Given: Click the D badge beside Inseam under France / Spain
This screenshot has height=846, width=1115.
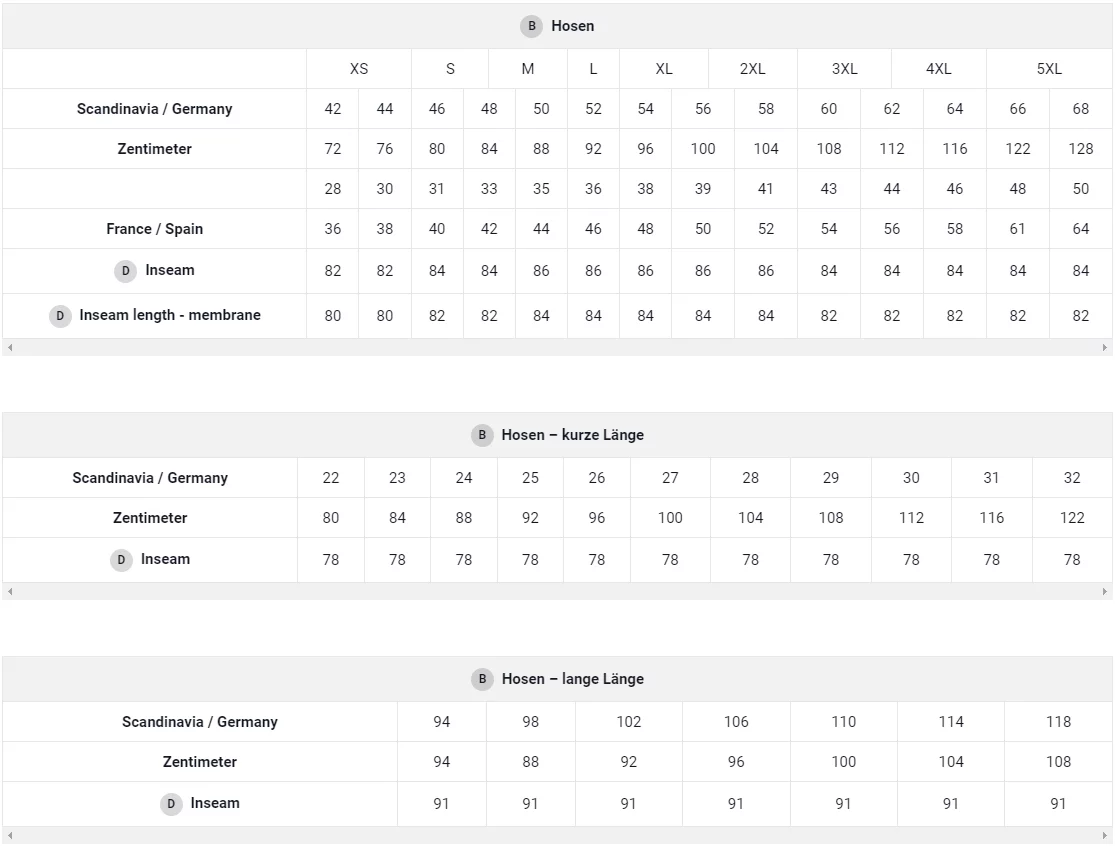Looking at the screenshot, I should tap(125, 271).
